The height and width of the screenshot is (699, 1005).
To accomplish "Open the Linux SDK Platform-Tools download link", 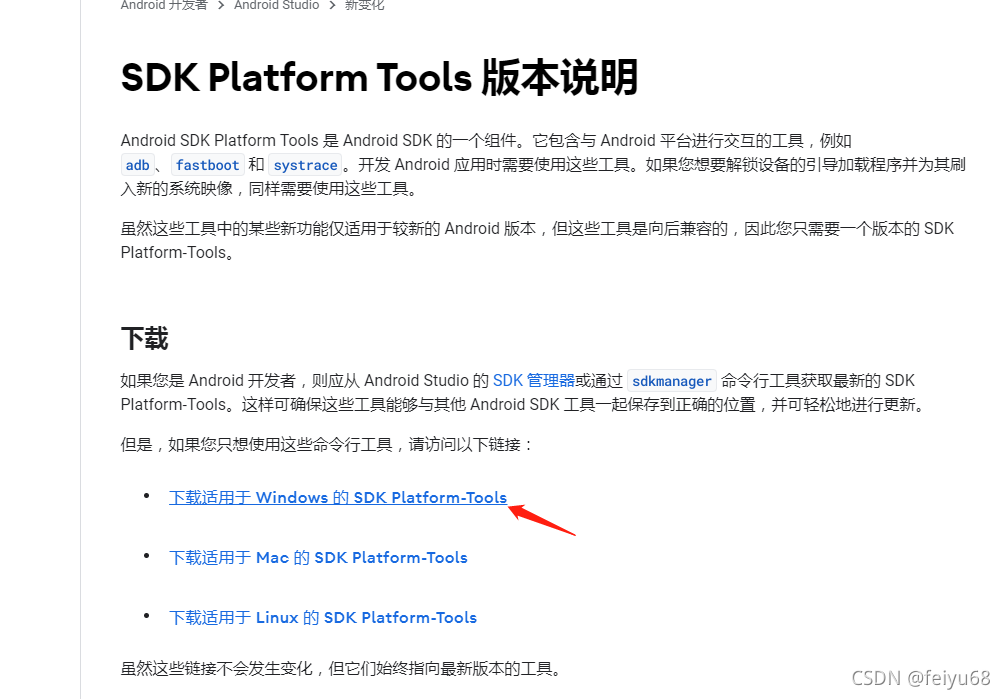I will 323,618.
